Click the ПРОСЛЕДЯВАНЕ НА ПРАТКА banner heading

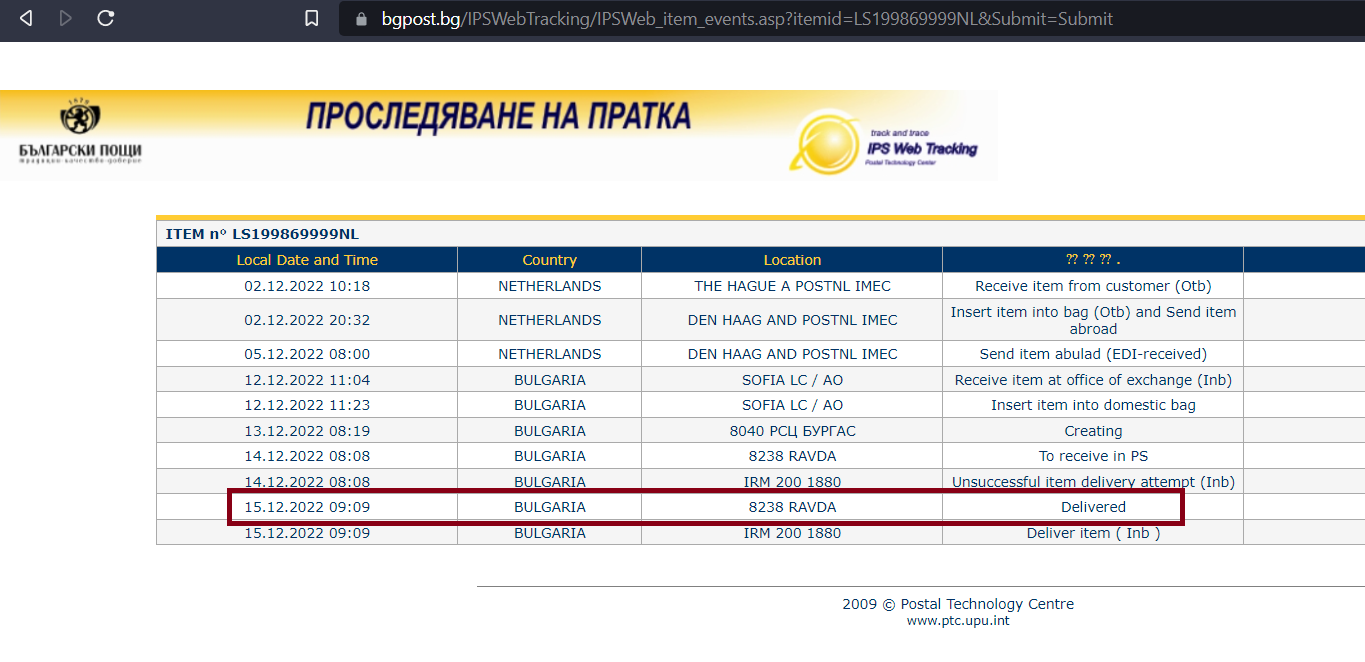(x=498, y=117)
